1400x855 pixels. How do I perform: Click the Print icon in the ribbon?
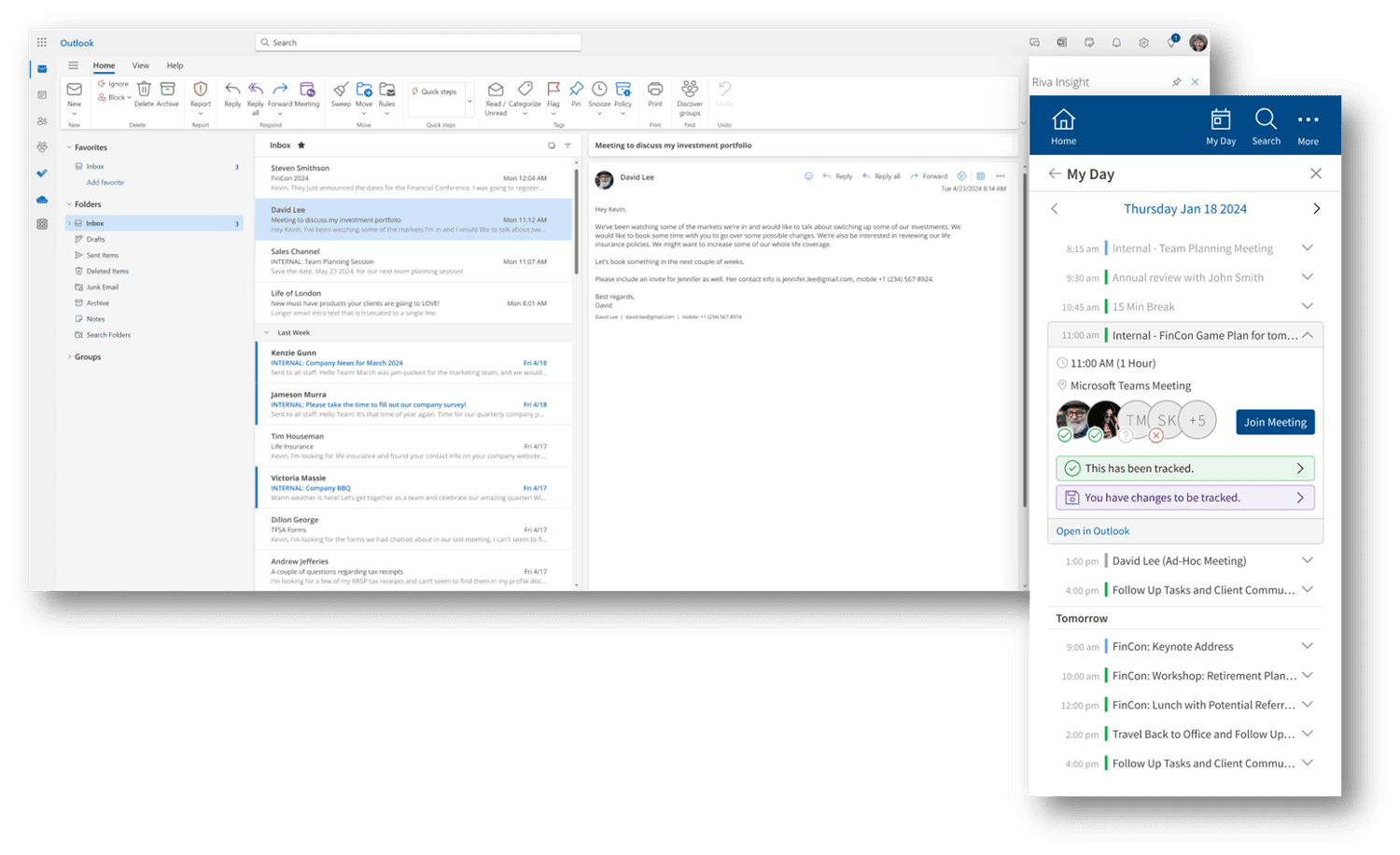click(655, 90)
